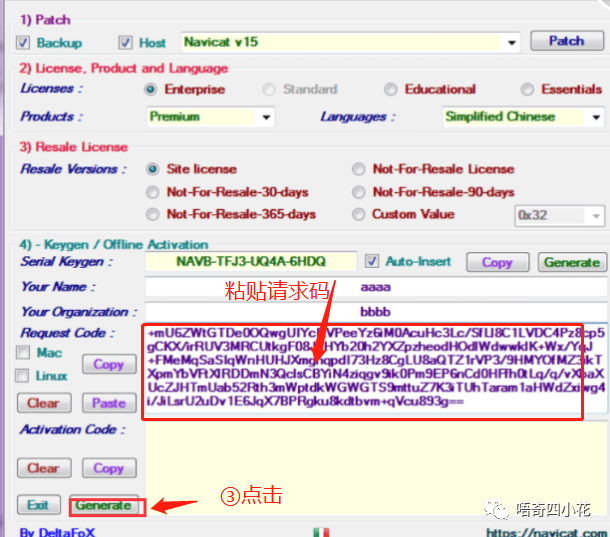Screen dimensions: 610x537
Task: Toggle the Host checkbox
Action: coord(125,42)
